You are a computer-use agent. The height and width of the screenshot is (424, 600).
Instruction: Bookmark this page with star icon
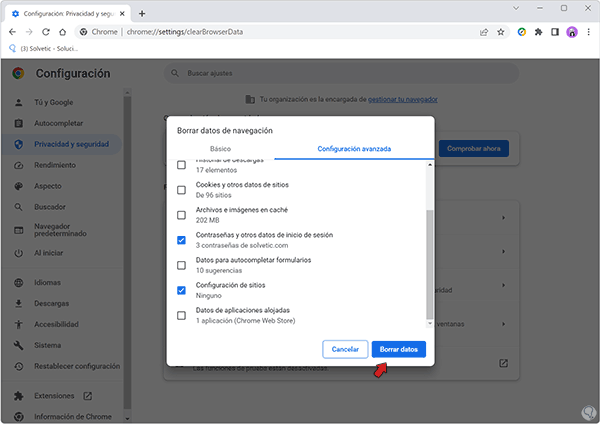502,31
